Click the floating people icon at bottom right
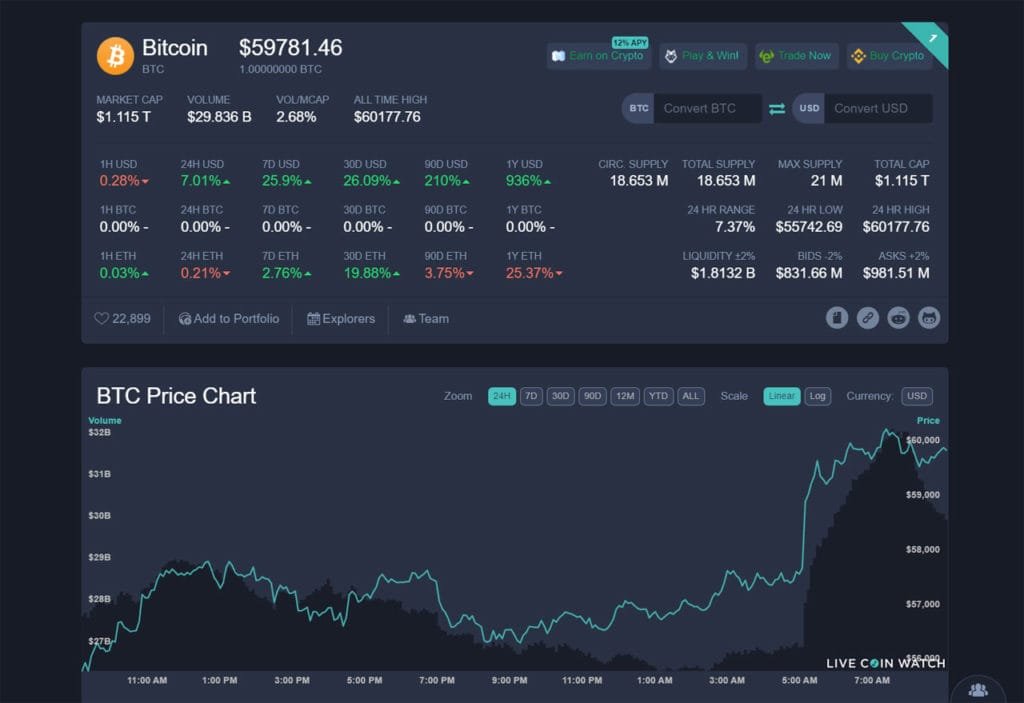Screen dimensions: 1024x703 pyautogui.click(x=977, y=689)
